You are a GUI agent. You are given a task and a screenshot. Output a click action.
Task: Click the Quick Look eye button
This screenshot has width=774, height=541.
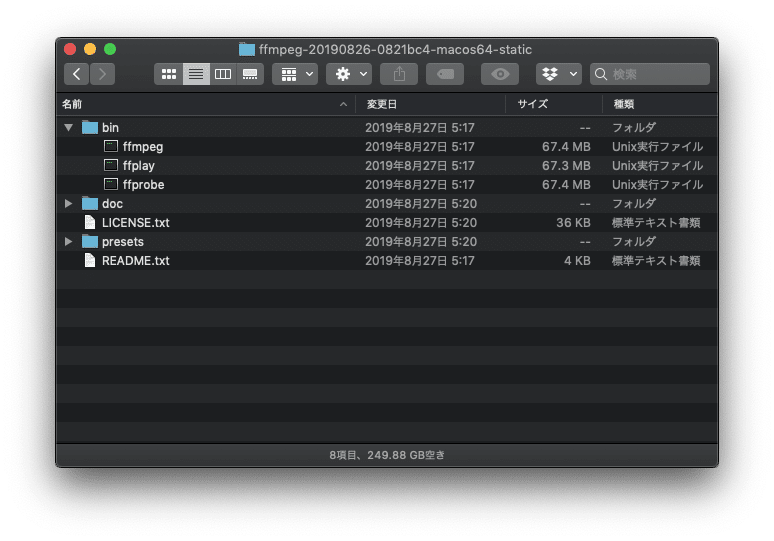tap(500, 74)
